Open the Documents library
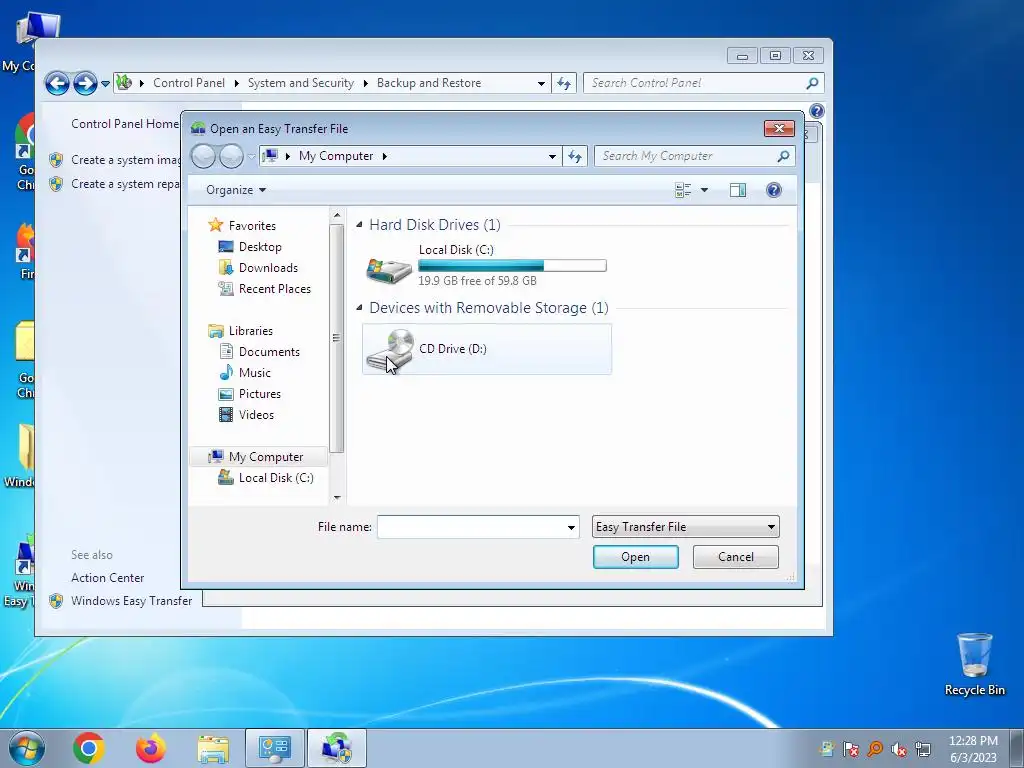 coord(268,351)
